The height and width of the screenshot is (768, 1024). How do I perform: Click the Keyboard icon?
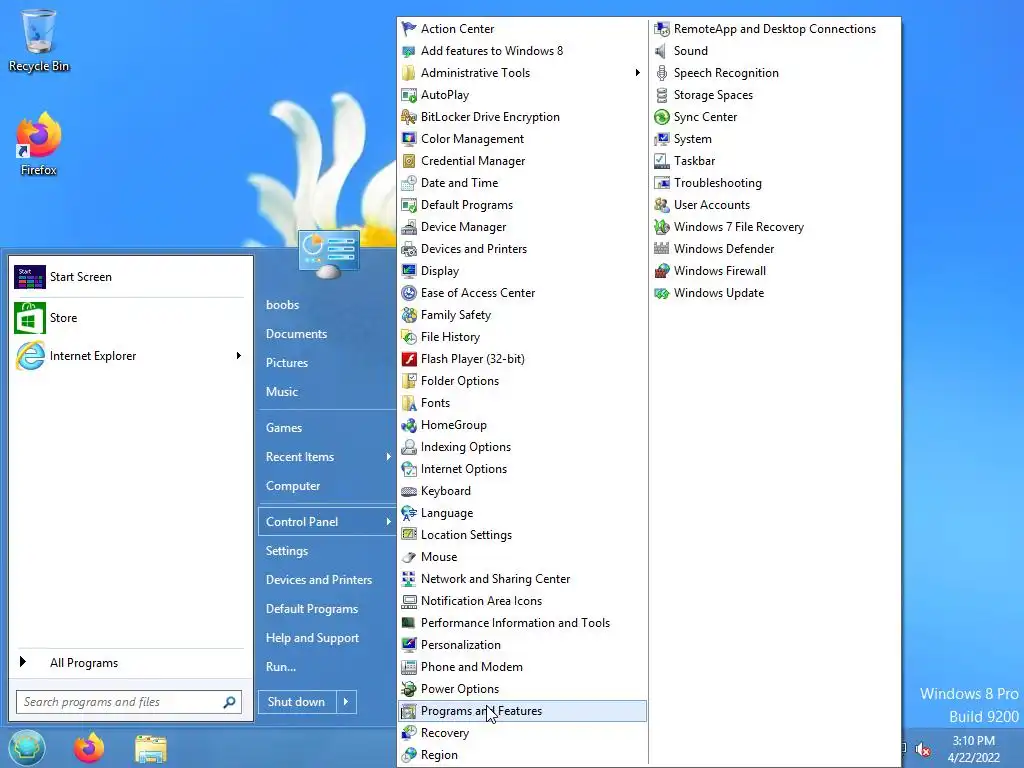[x=409, y=491]
